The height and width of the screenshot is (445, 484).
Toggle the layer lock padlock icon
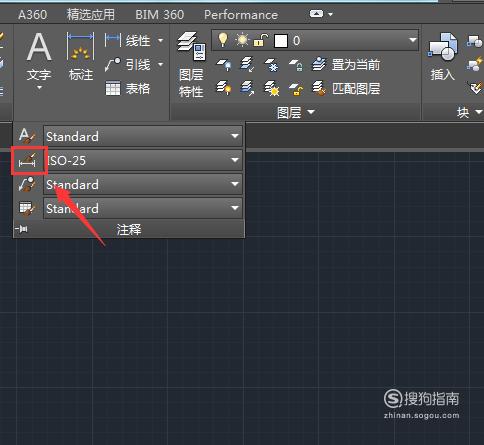point(261,40)
